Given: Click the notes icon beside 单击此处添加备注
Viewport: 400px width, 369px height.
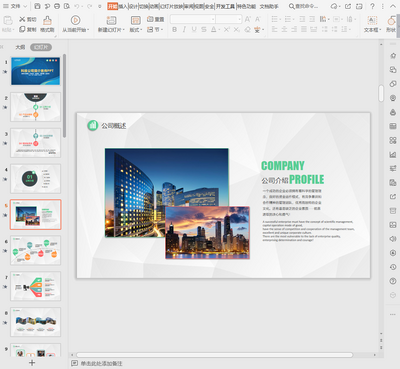Looking at the screenshot, I should pos(75,363).
